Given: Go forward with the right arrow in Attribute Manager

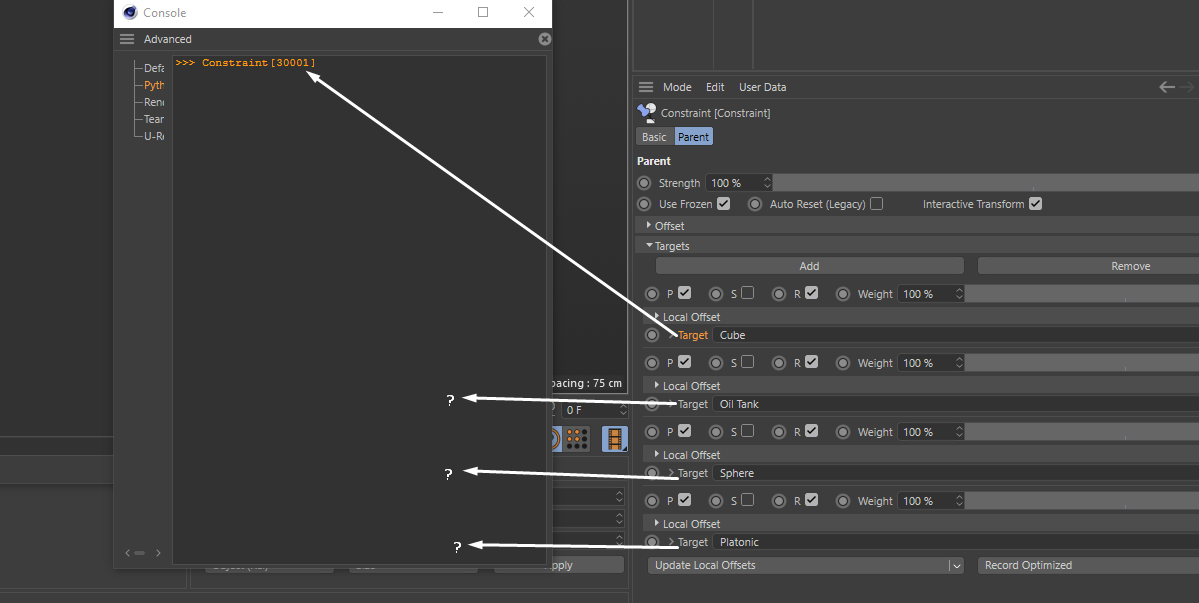Looking at the screenshot, I should pyautogui.click(x=1188, y=87).
